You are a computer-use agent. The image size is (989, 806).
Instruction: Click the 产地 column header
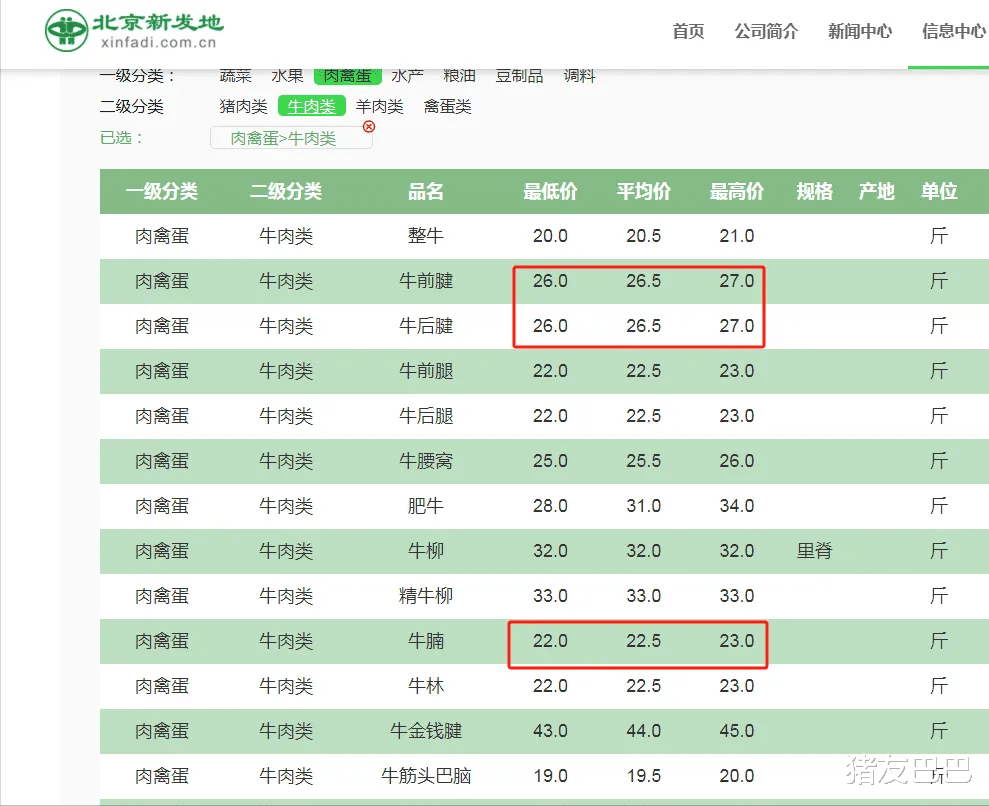(877, 191)
